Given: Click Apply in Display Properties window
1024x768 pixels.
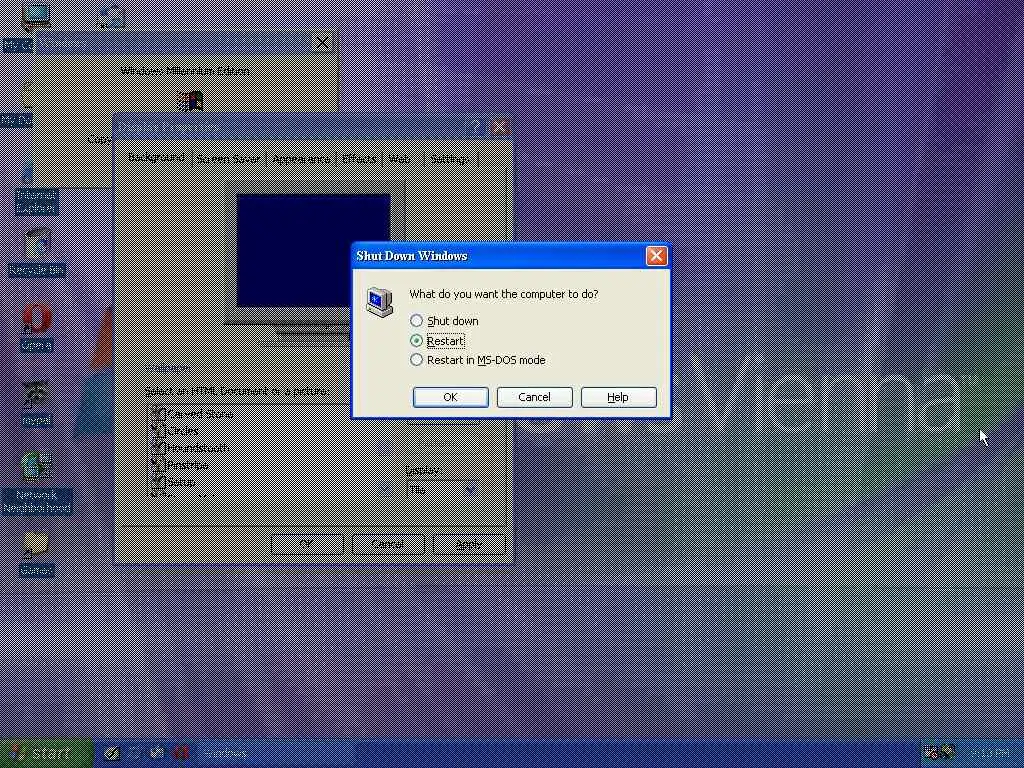Looking at the screenshot, I should 469,544.
